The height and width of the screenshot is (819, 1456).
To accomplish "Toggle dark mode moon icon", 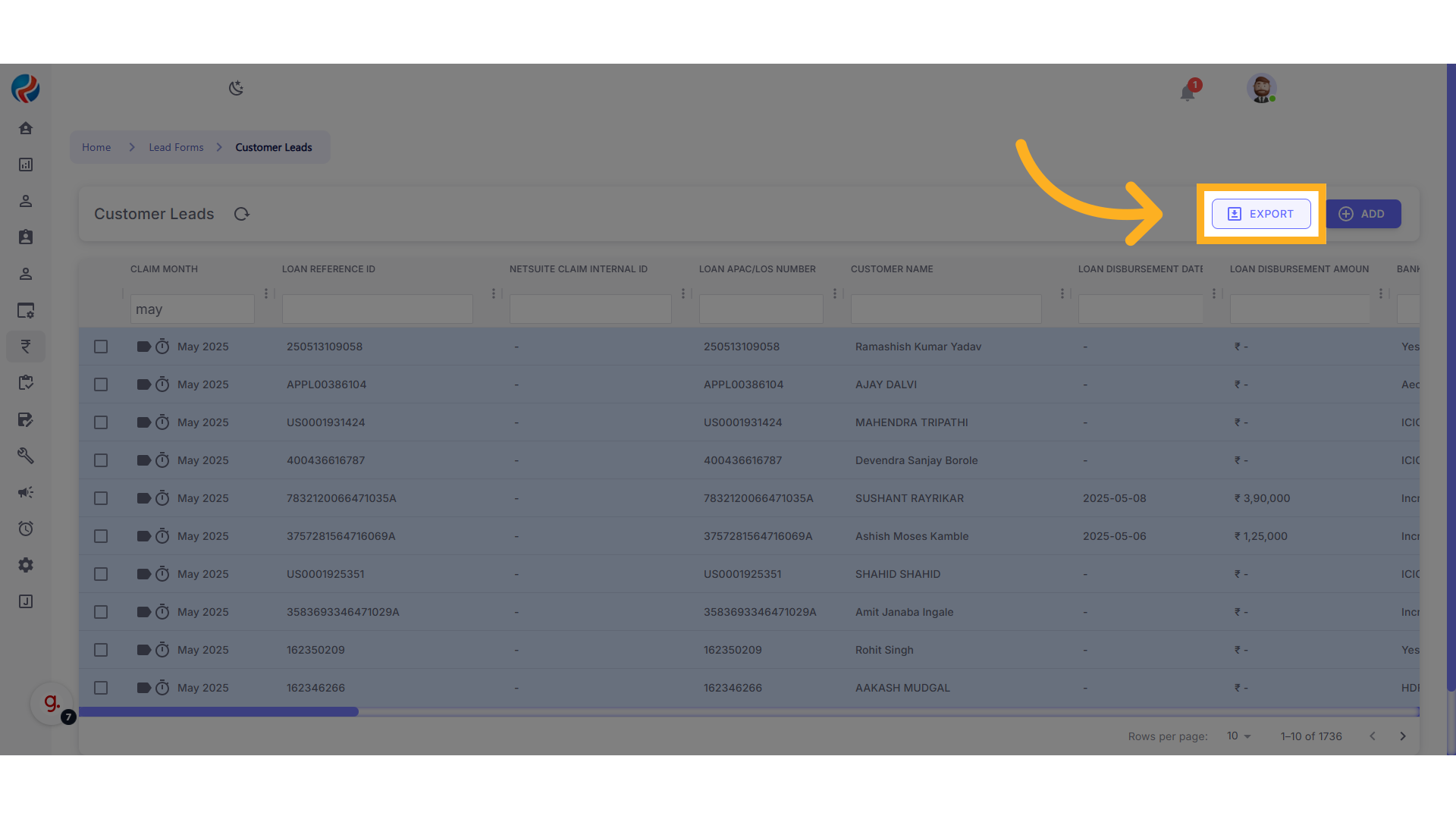I will [236, 88].
